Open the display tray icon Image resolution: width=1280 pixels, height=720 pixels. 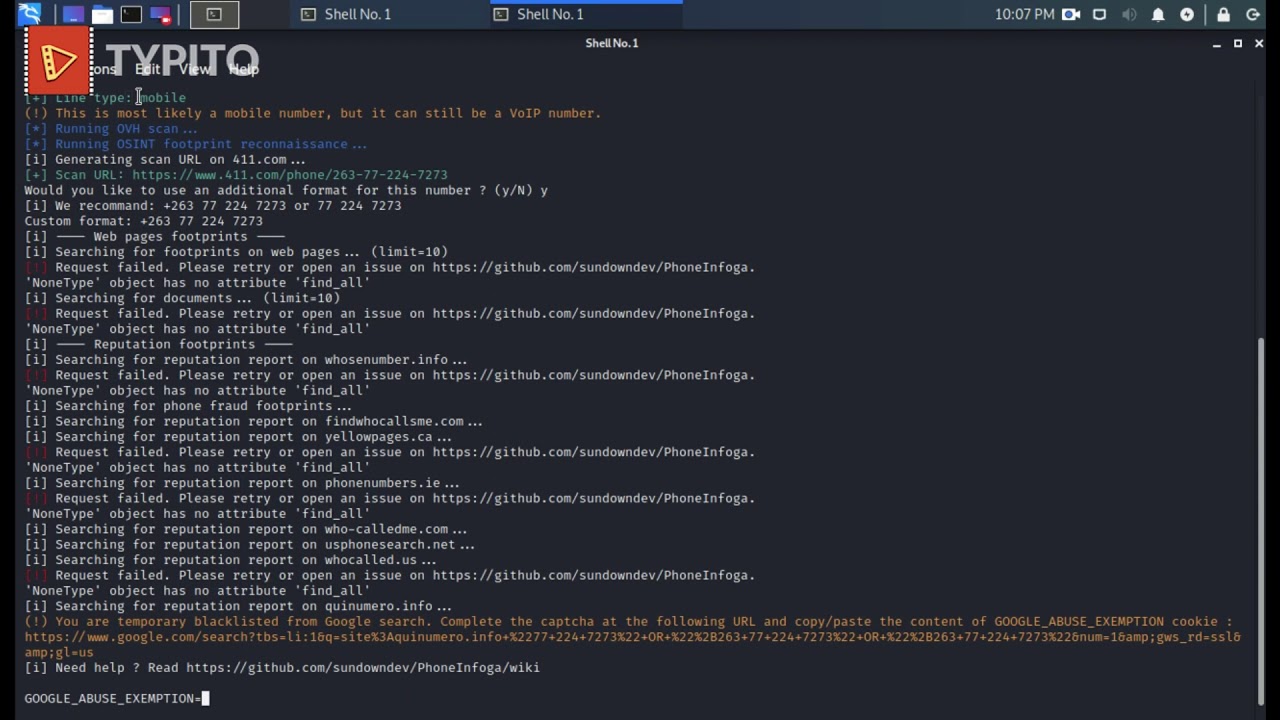tap(1100, 14)
